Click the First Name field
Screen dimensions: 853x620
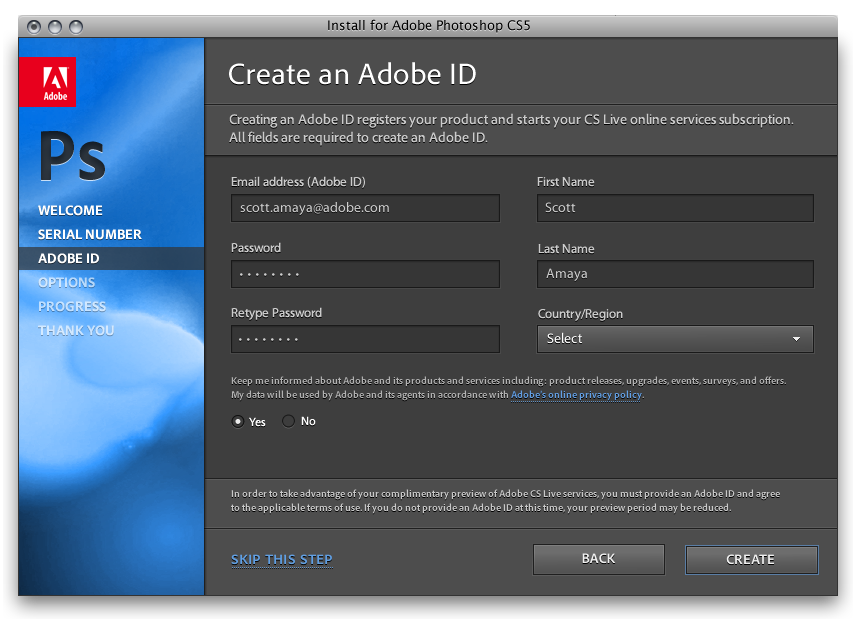pos(675,208)
